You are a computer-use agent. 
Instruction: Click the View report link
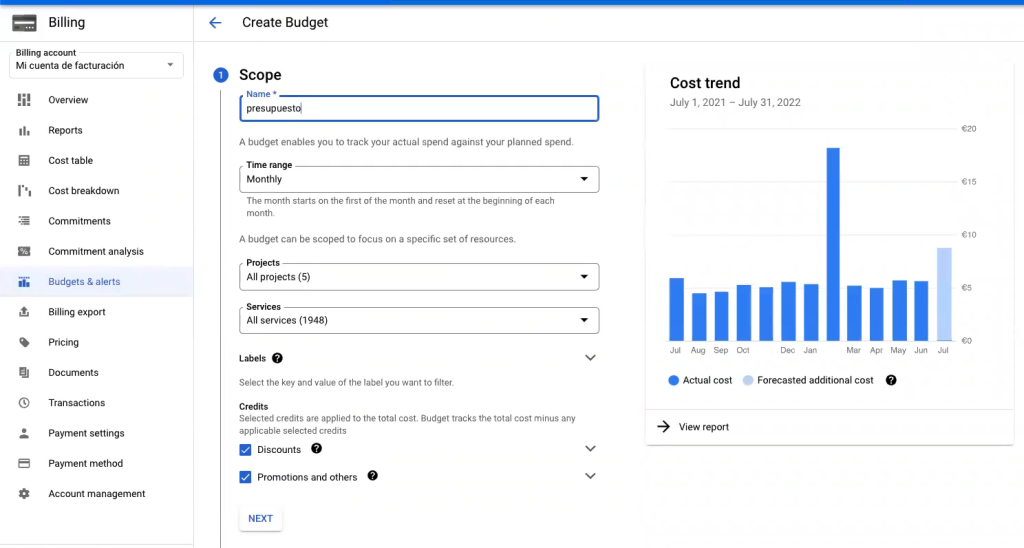[703, 427]
